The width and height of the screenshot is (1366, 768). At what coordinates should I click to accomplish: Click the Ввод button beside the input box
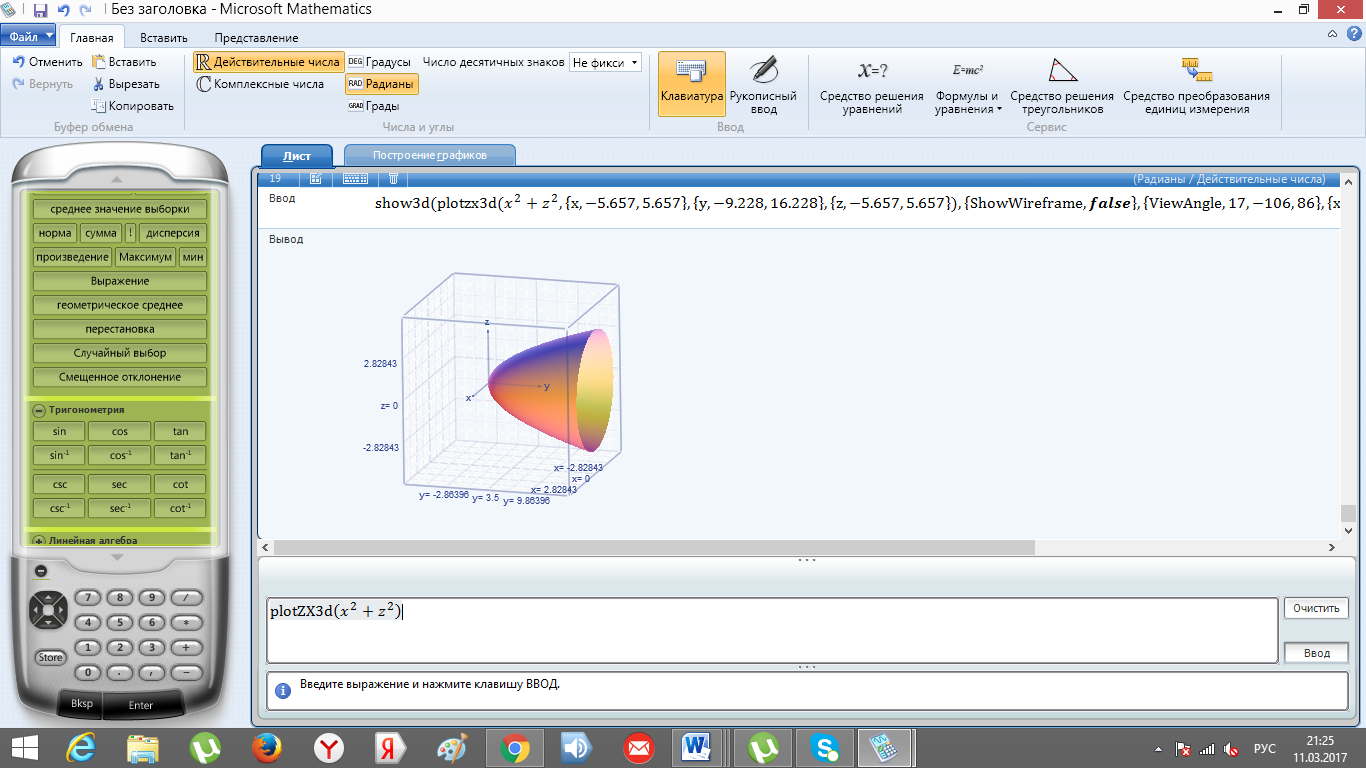[1316, 653]
